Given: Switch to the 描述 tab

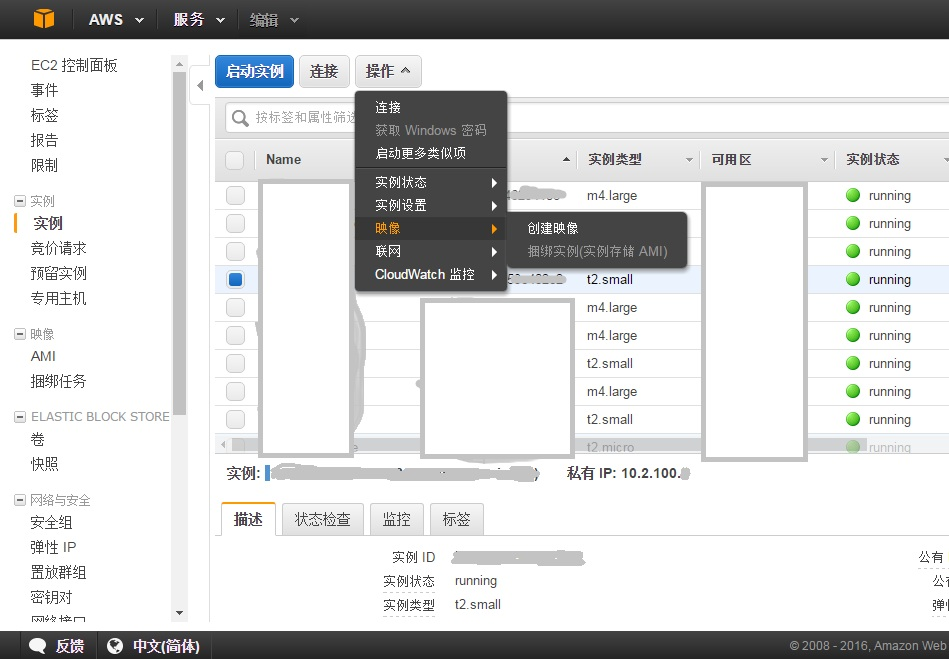Looking at the screenshot, I should [248, 519].
